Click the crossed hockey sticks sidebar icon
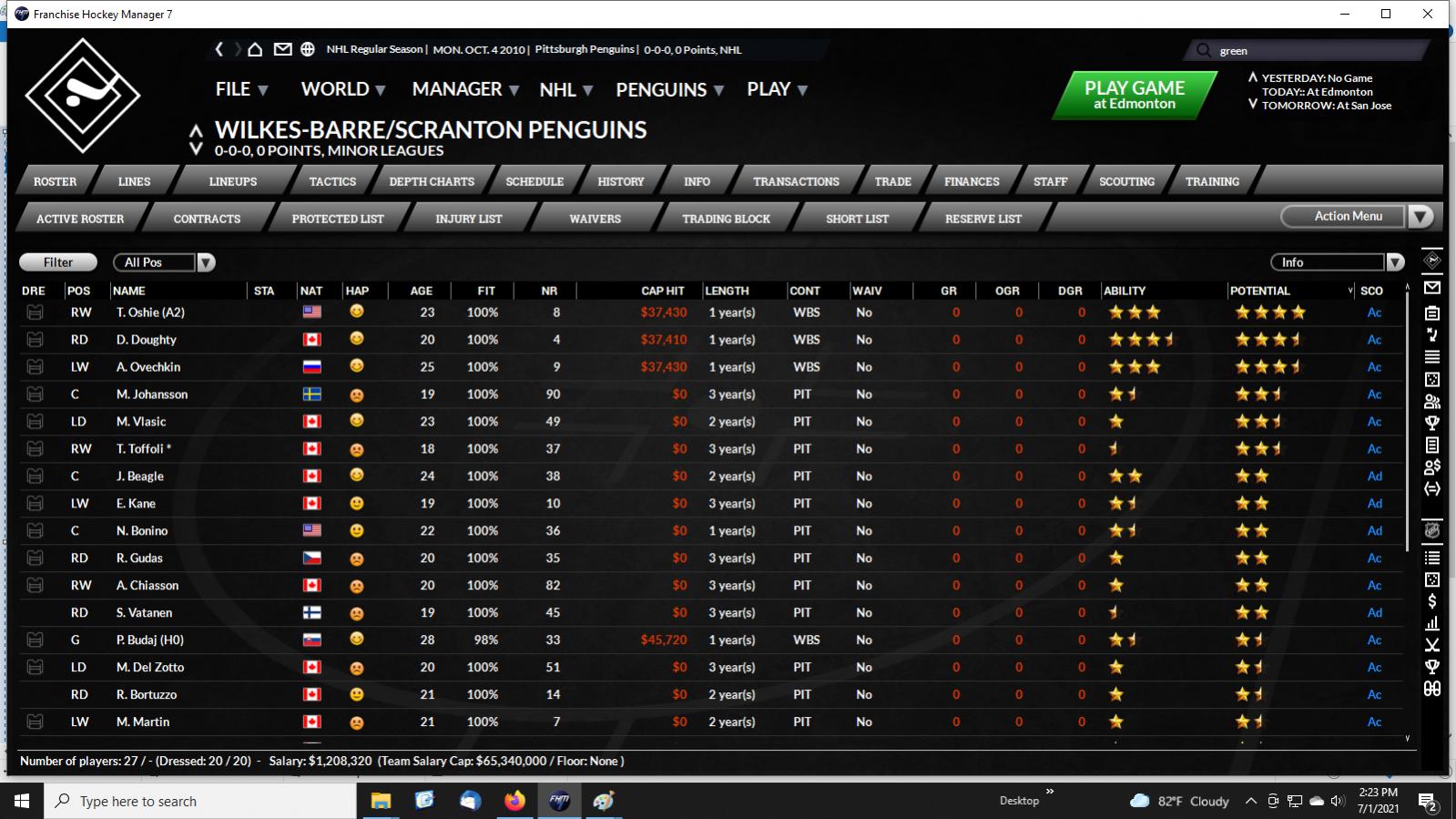1456x819 pixels. (1432, 645)
